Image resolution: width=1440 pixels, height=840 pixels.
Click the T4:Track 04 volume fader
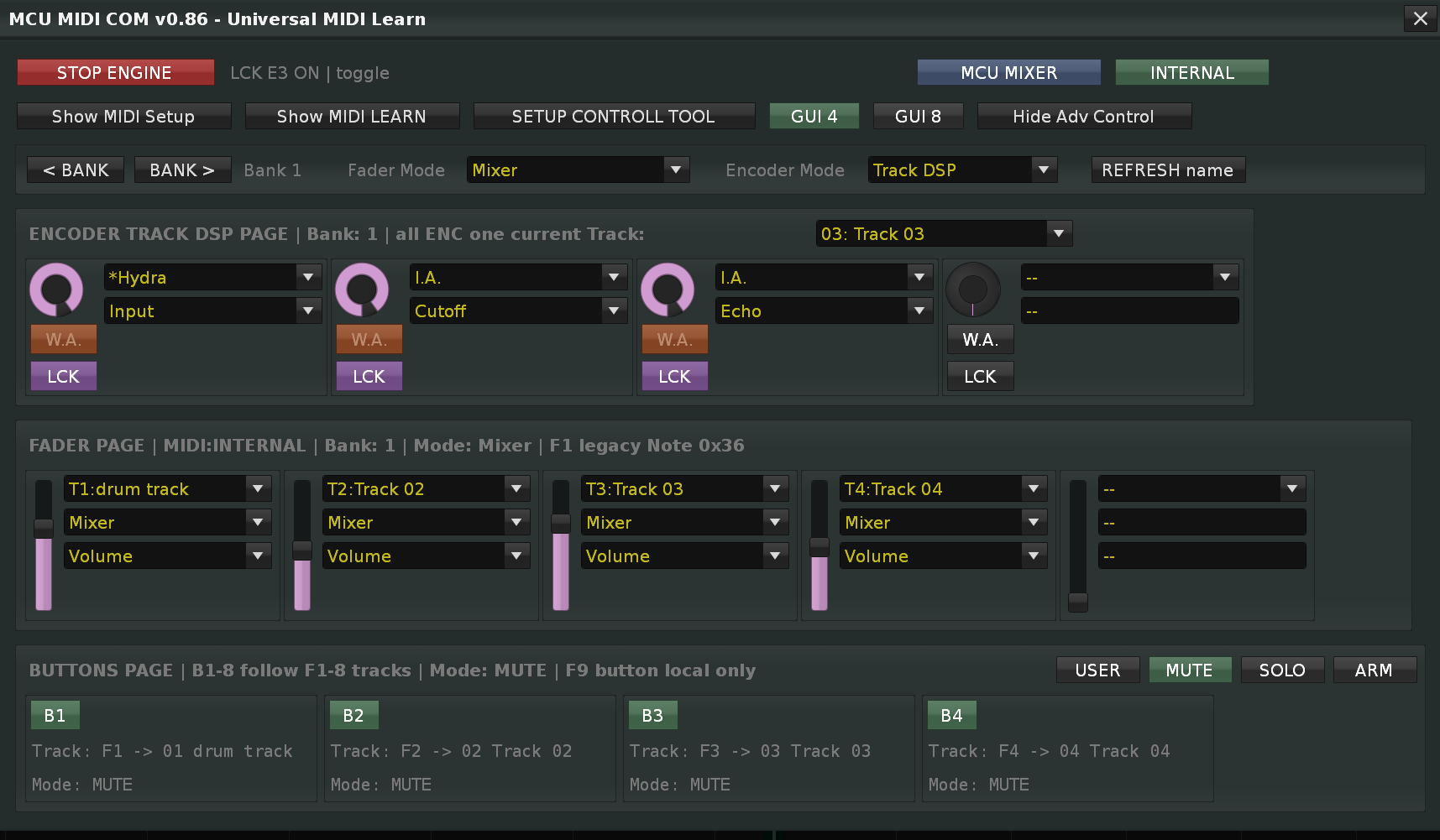[819, 545]
